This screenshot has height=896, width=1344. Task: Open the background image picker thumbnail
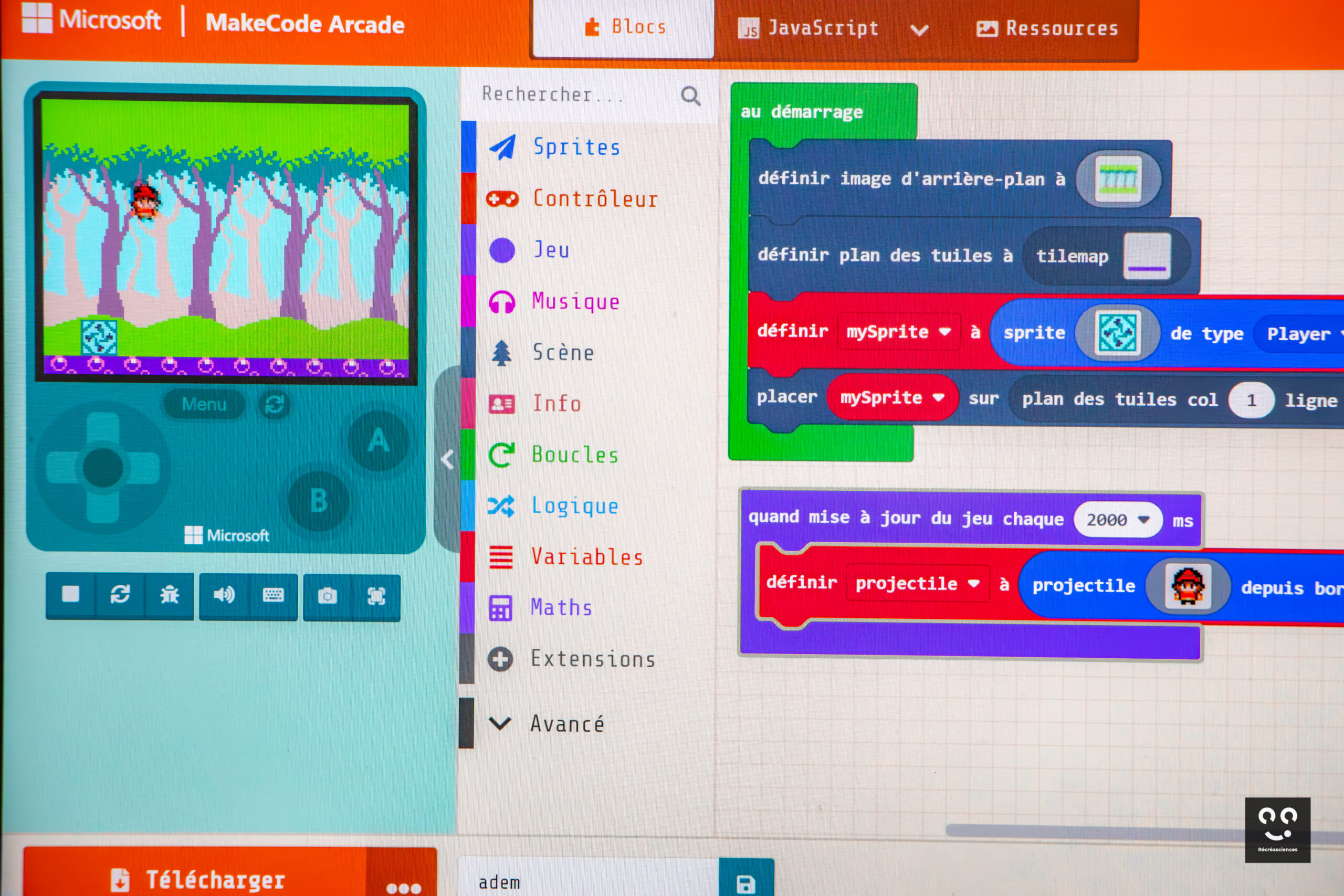[x=1118, y=180]
